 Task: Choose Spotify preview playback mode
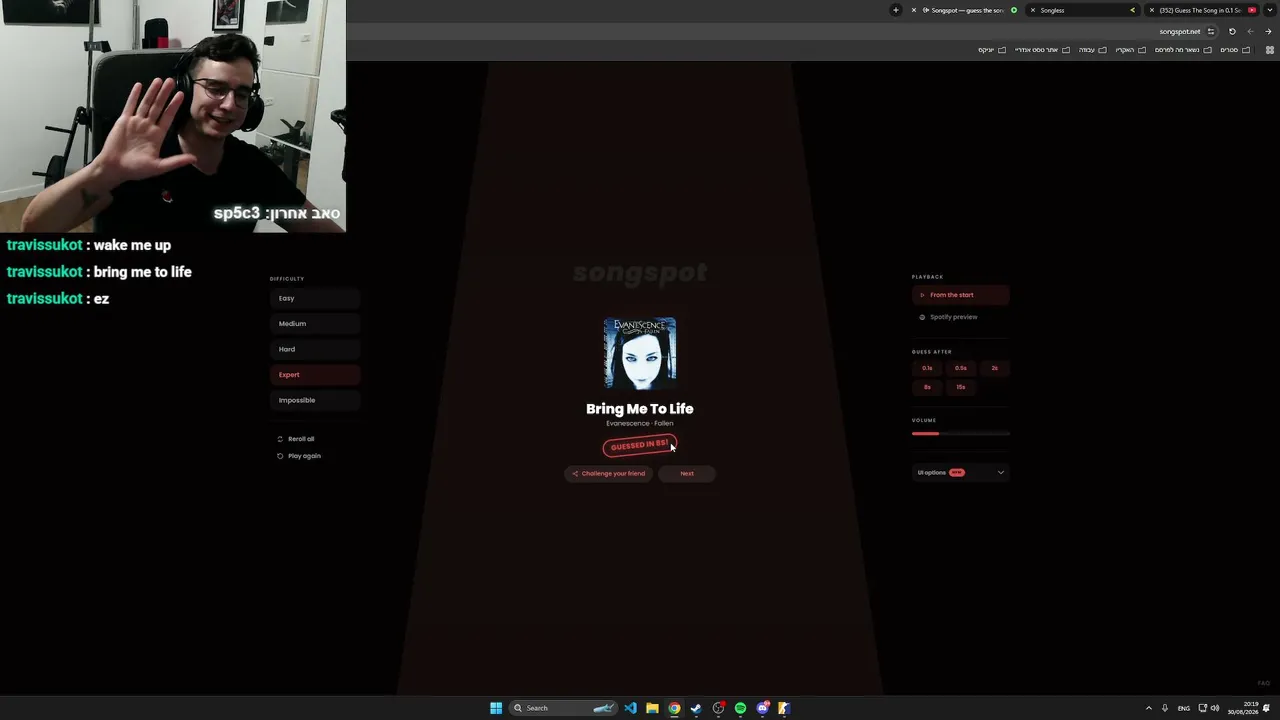coord(961,317)
